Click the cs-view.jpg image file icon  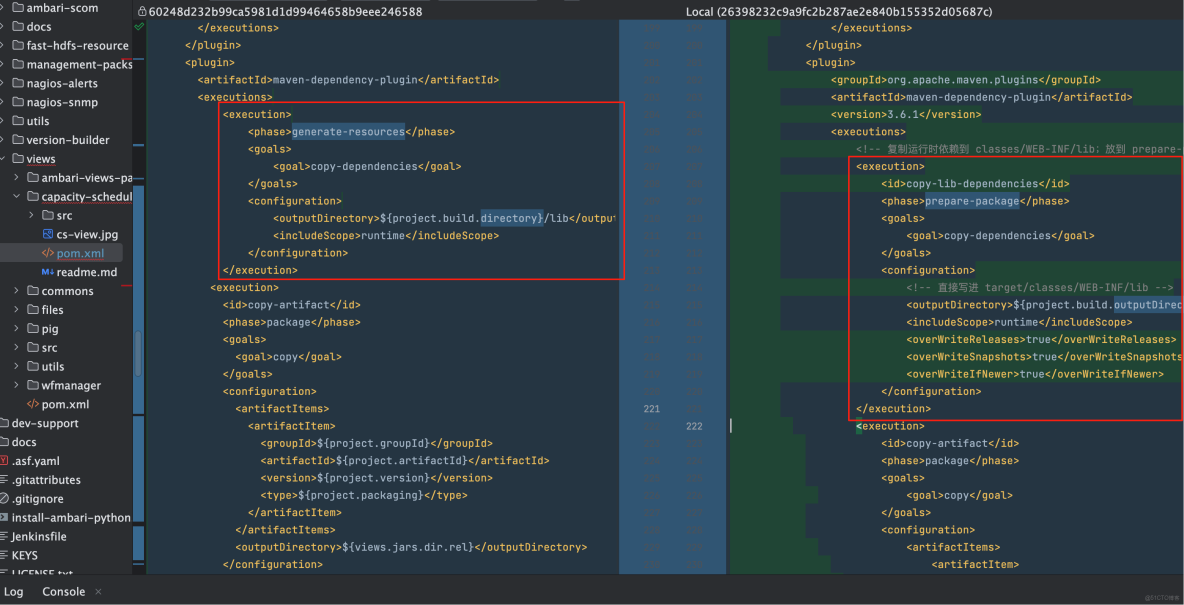click(48, 234)
